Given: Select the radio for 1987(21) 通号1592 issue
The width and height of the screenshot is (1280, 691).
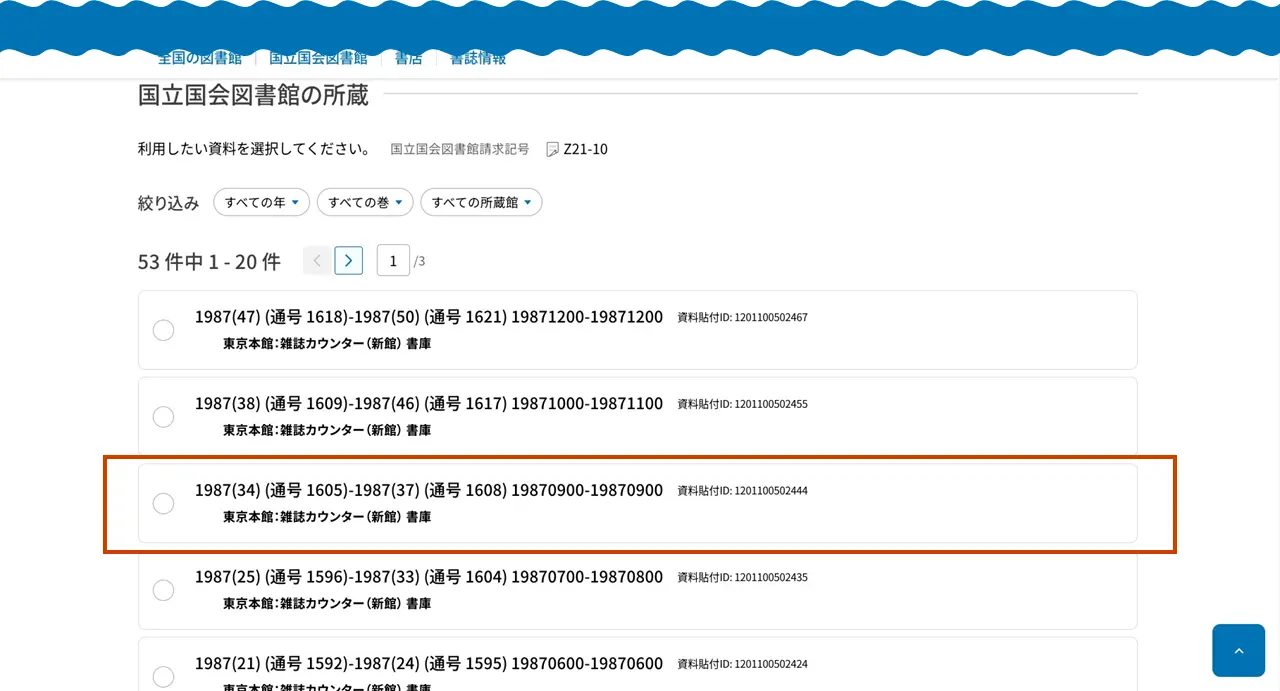Looking at the screenshot, I should click(163, 677).
